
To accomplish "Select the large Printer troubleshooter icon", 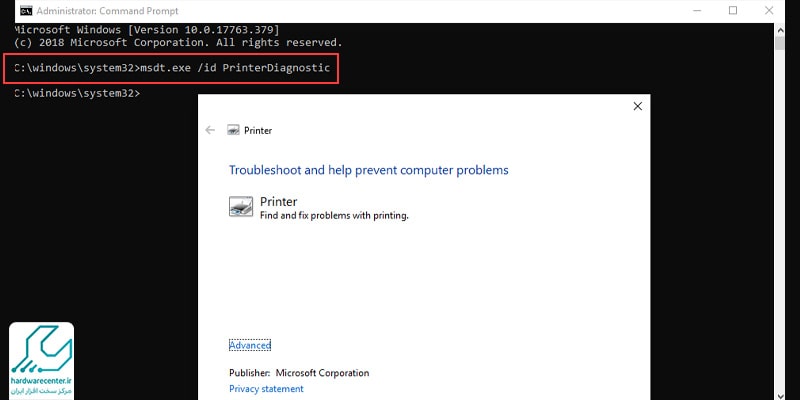I will (x=241, y=207).
